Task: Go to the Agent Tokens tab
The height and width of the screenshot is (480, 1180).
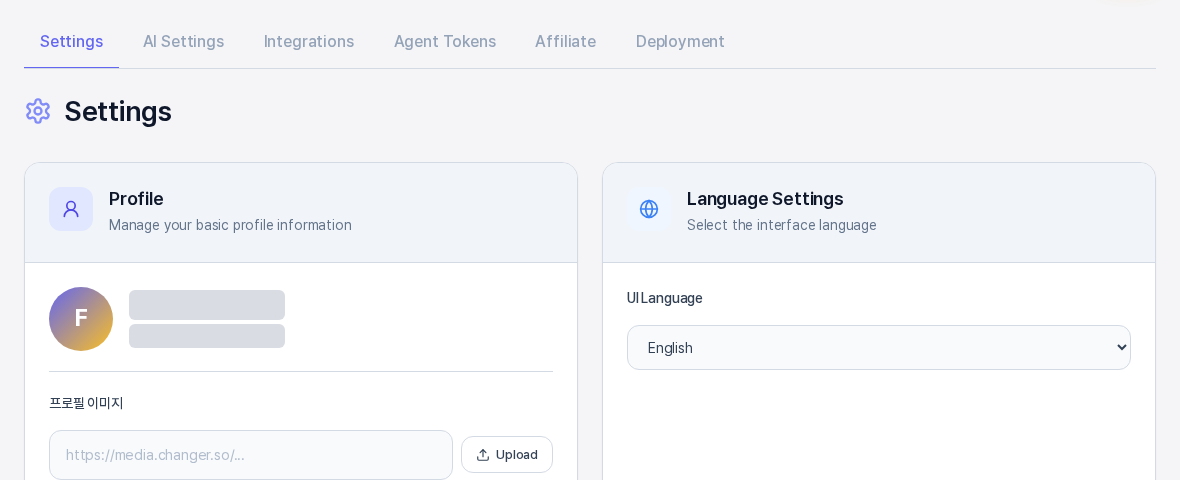Action: click(445, 41)
